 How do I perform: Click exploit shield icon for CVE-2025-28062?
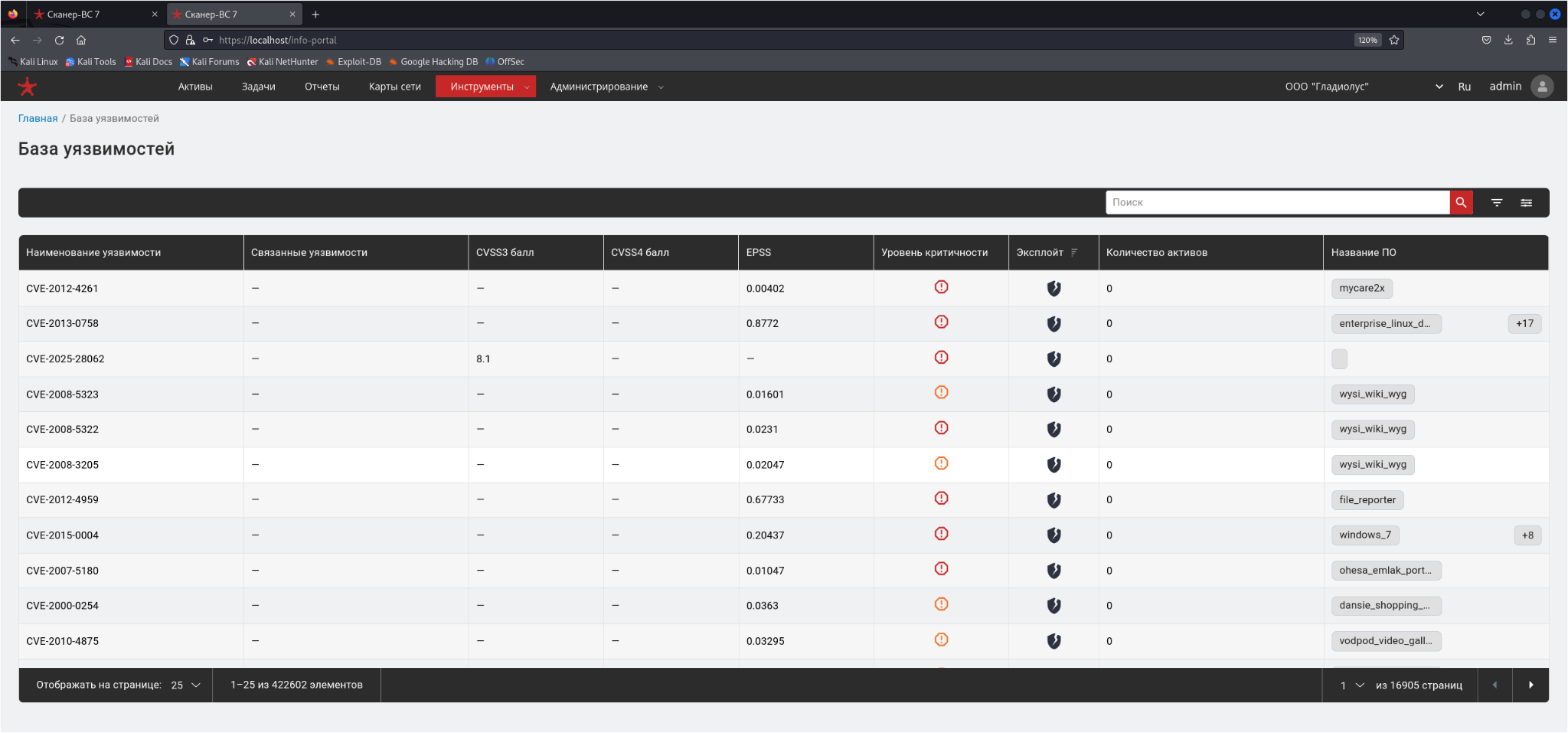tap(1053, 358)
